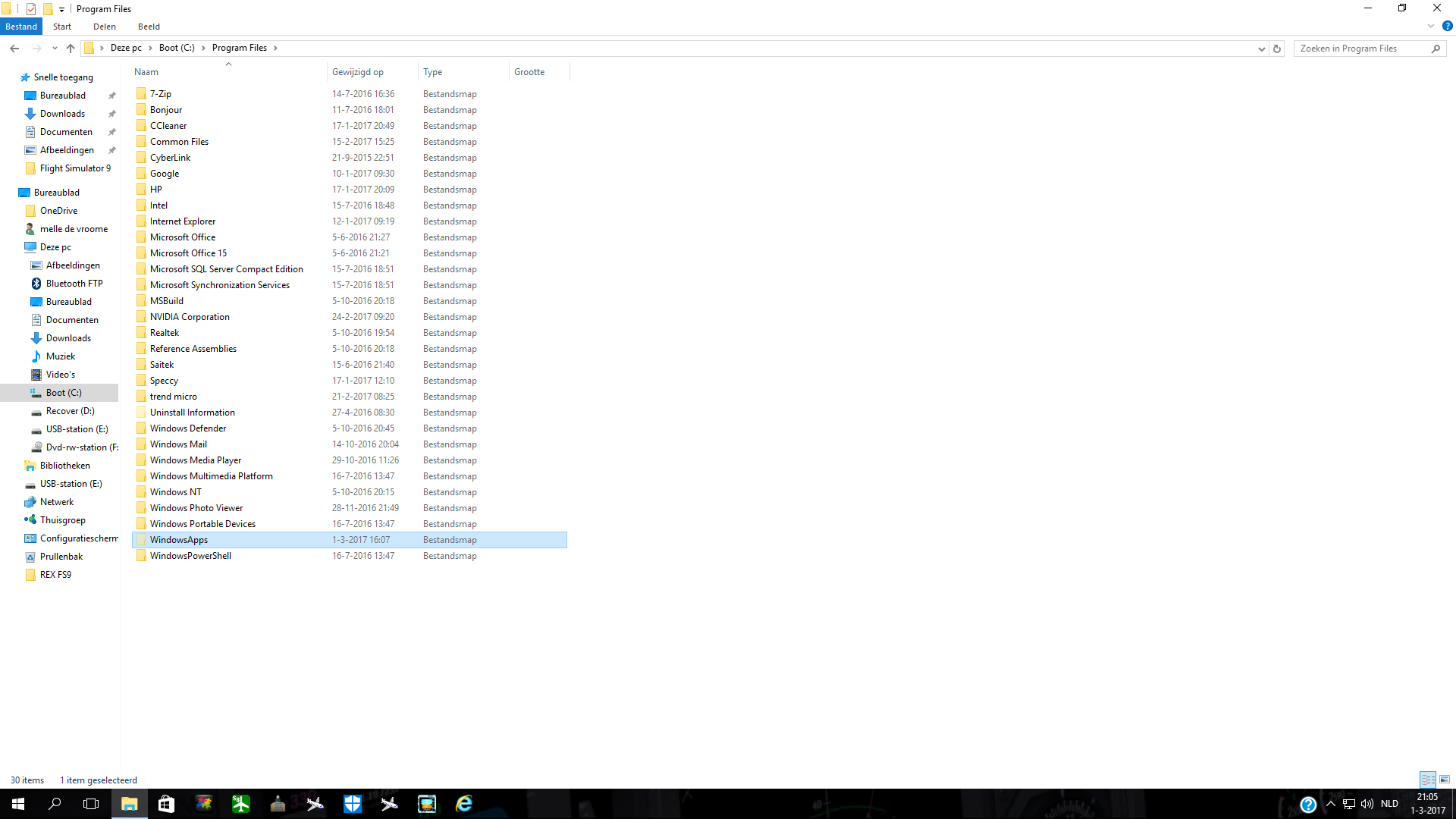Image resolution: width=1456 pixels, height=819 pixels.
Task: Select Recover (D:) in navigation pane
Action: point(70,411)
